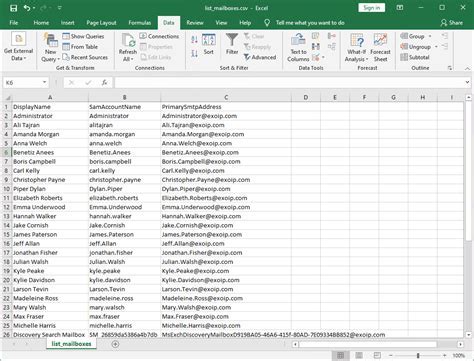Screen dimensions: 474x361
Task: Open the Get External Data menu
Action: point(18,47)
